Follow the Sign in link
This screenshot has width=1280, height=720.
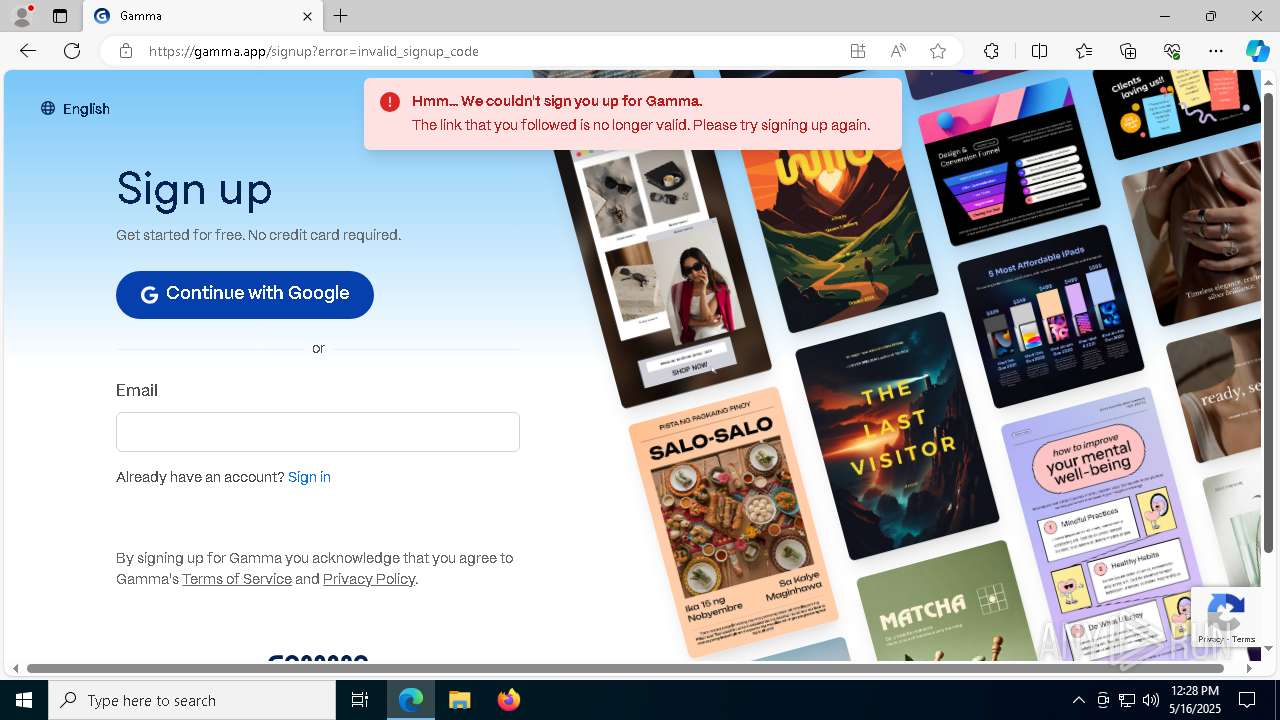[x=309, y=477]
